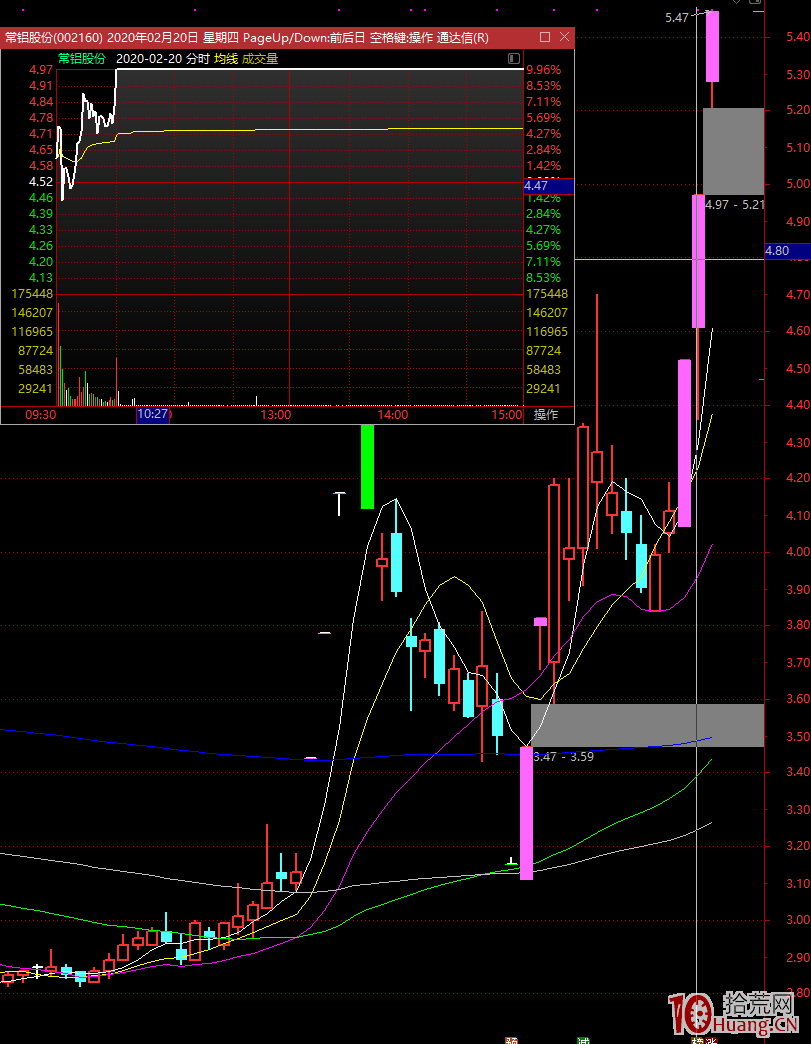Click the 09:30 time axis label

pyautogui.click(x=40, y=415)
